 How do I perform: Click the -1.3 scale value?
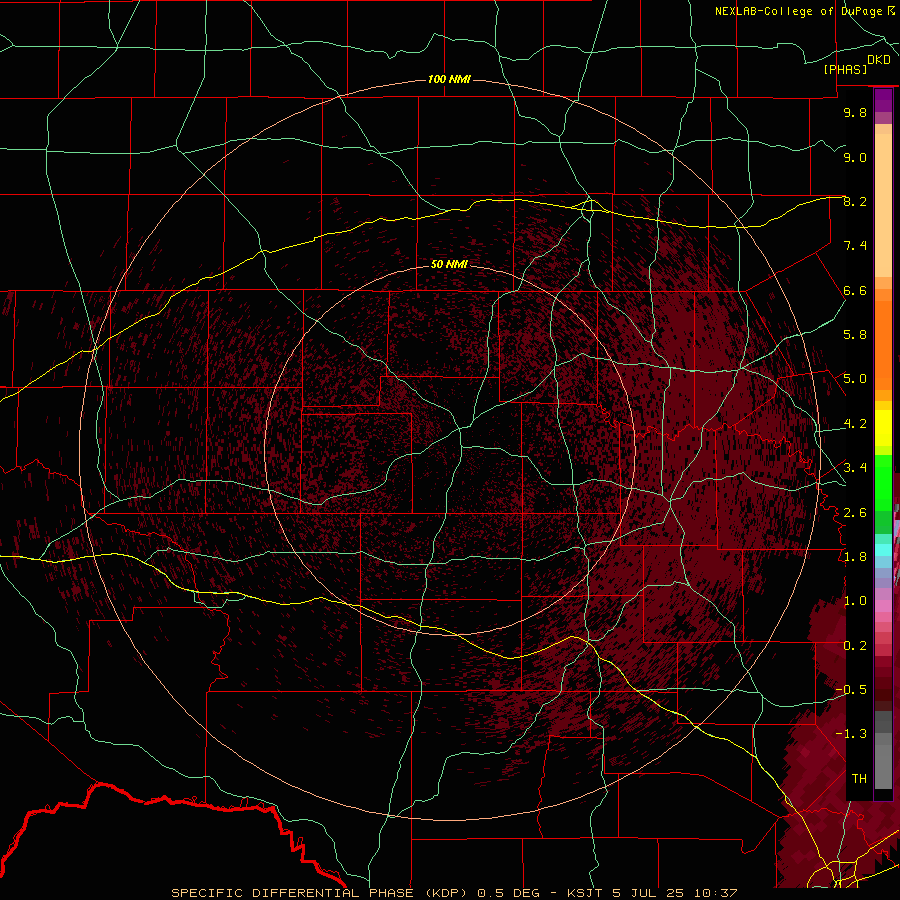pos(852,734)
